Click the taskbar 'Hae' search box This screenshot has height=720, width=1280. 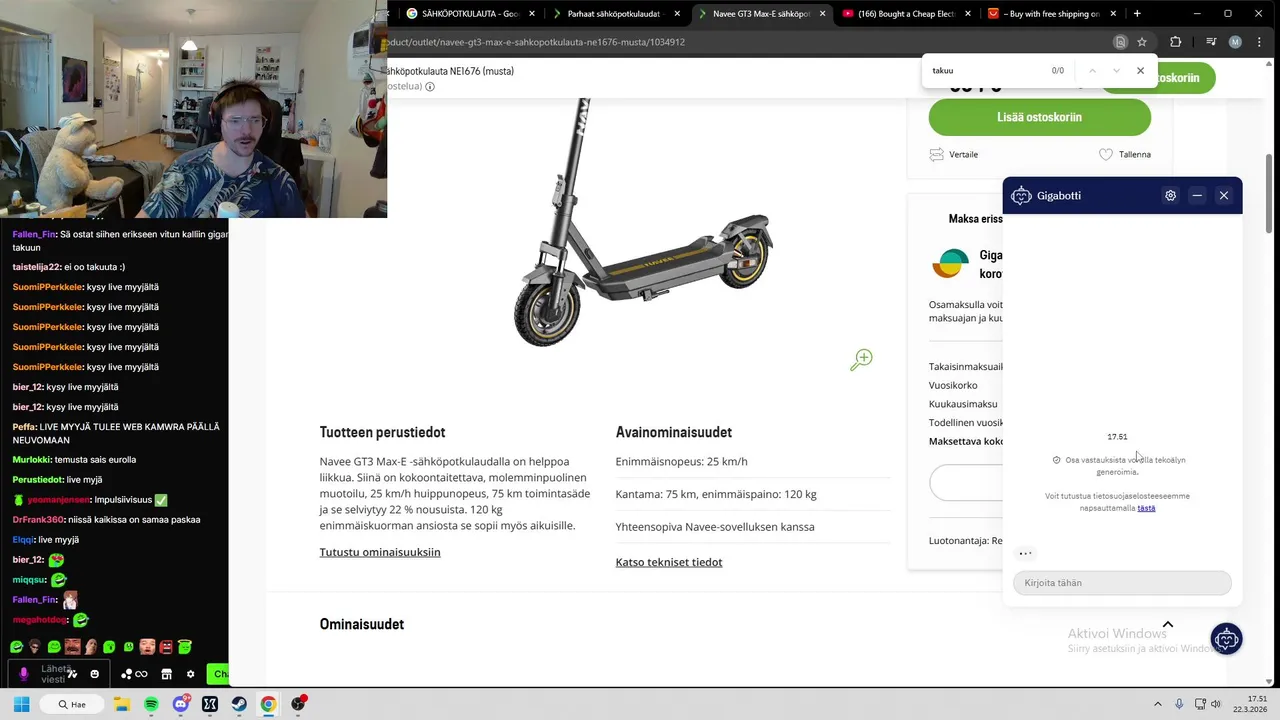[71, 704]
